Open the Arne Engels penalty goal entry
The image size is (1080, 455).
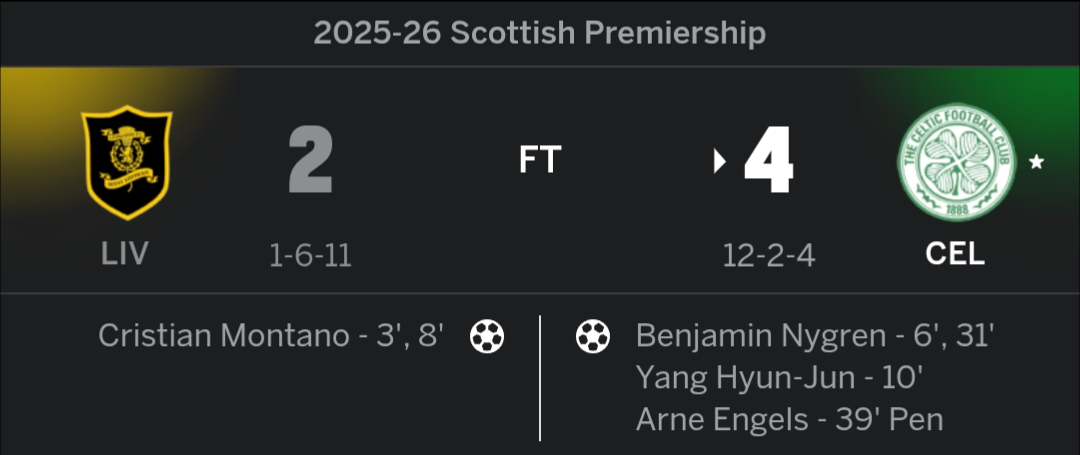pyautogui.click(x=789, y=420)
